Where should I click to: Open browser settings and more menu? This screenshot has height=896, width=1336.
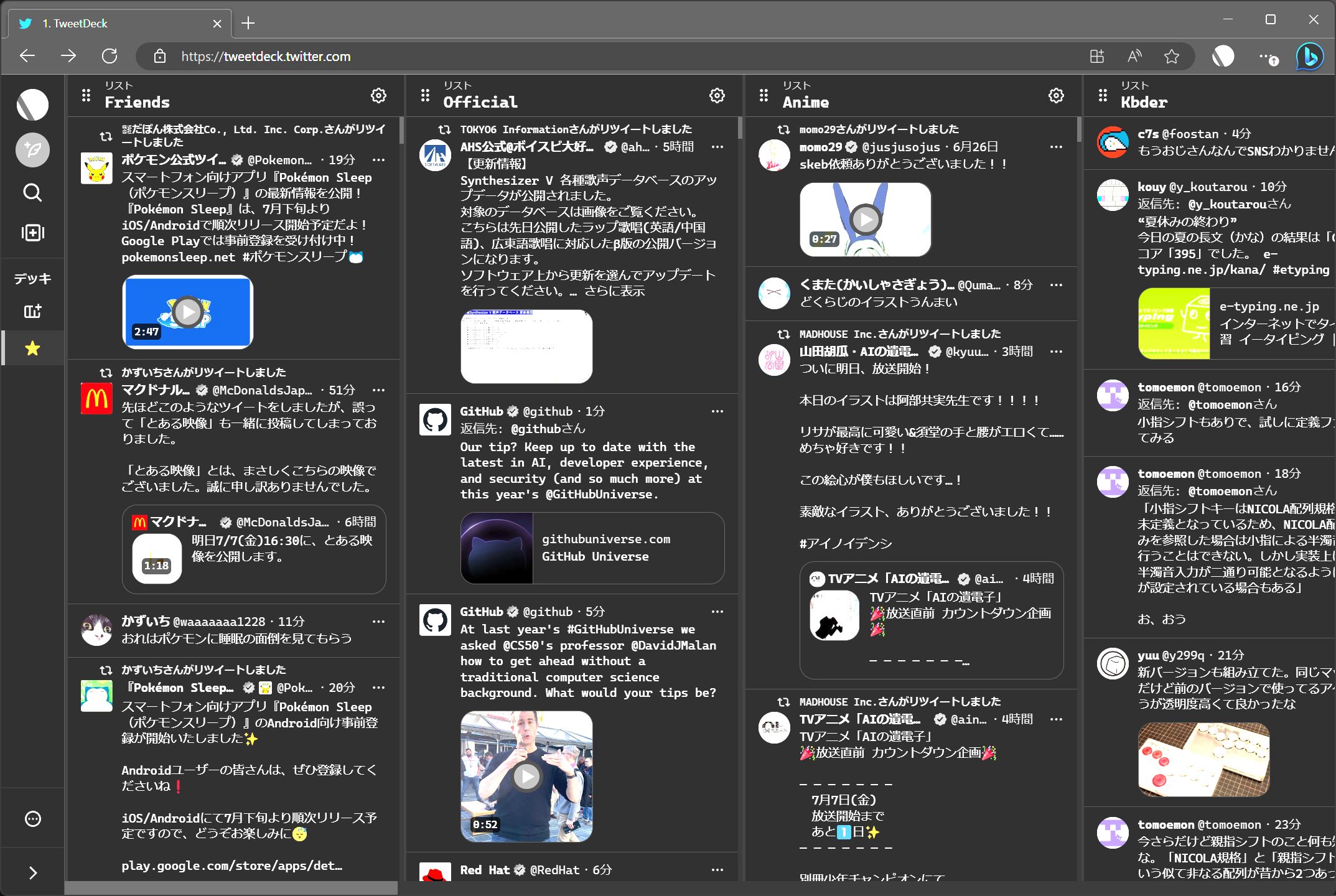[x=1268, y=57]
